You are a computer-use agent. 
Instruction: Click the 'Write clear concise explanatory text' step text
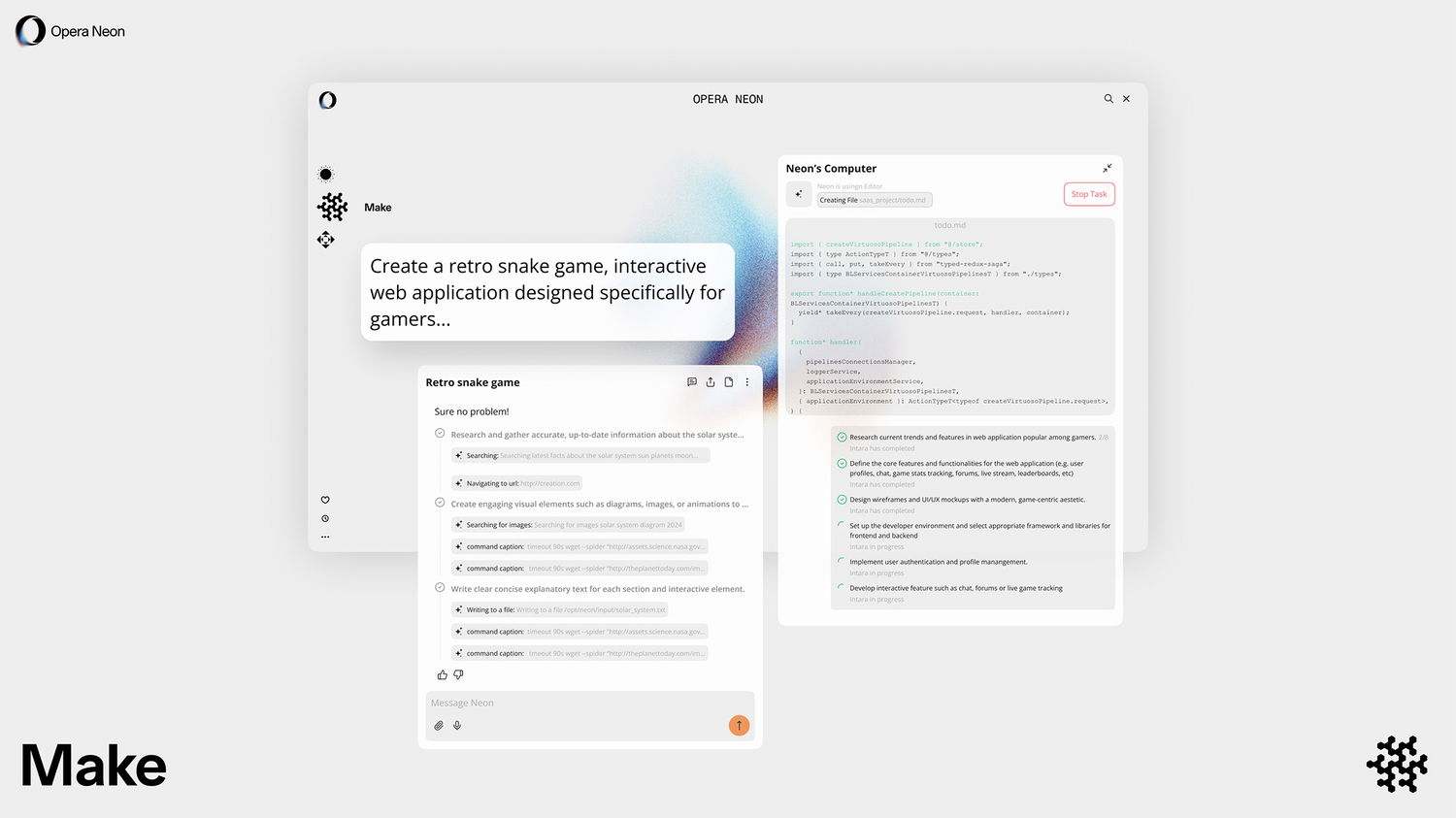coord(598,589)
